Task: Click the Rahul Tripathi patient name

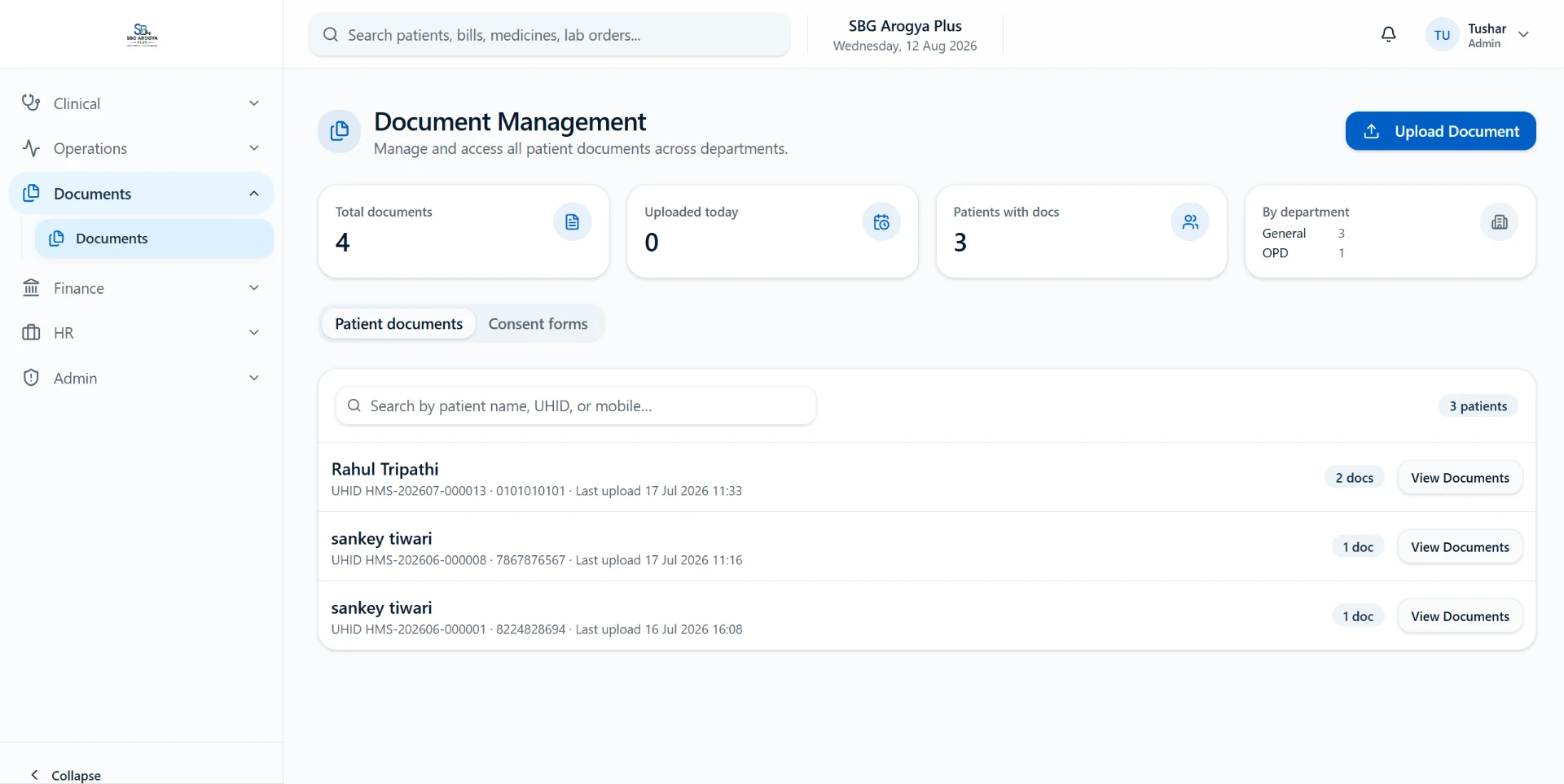Action: coord(384,469)
